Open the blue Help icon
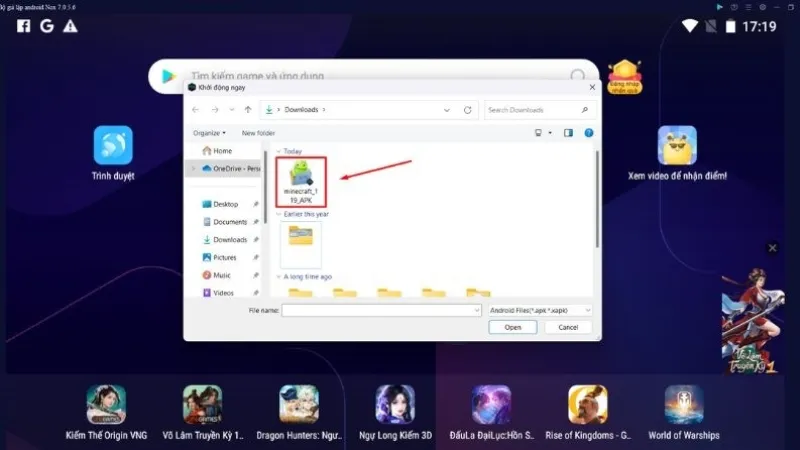 click(589, 133)
